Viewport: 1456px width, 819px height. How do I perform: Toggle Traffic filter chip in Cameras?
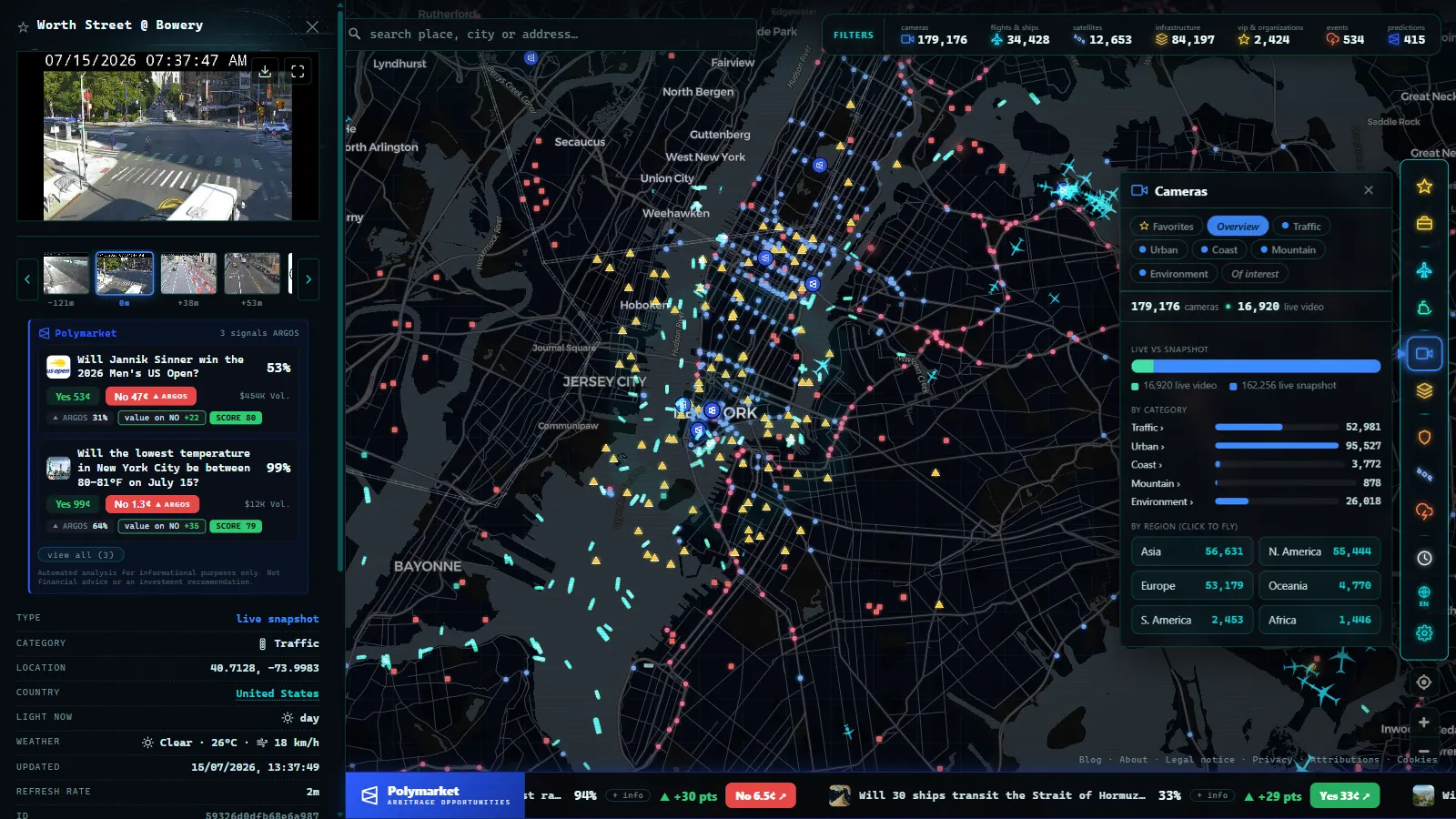pos(1301,227)
